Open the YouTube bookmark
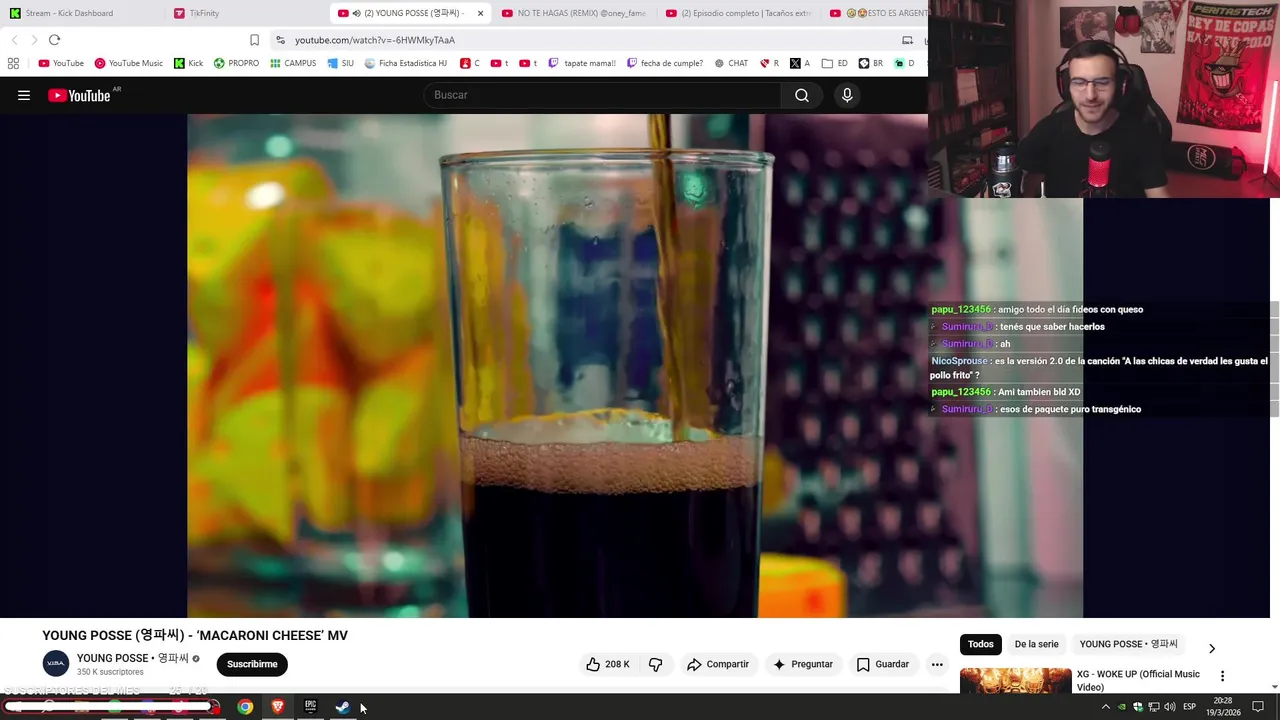Image resolution: width=1280 pixels, height=720 pixels. 61,63
